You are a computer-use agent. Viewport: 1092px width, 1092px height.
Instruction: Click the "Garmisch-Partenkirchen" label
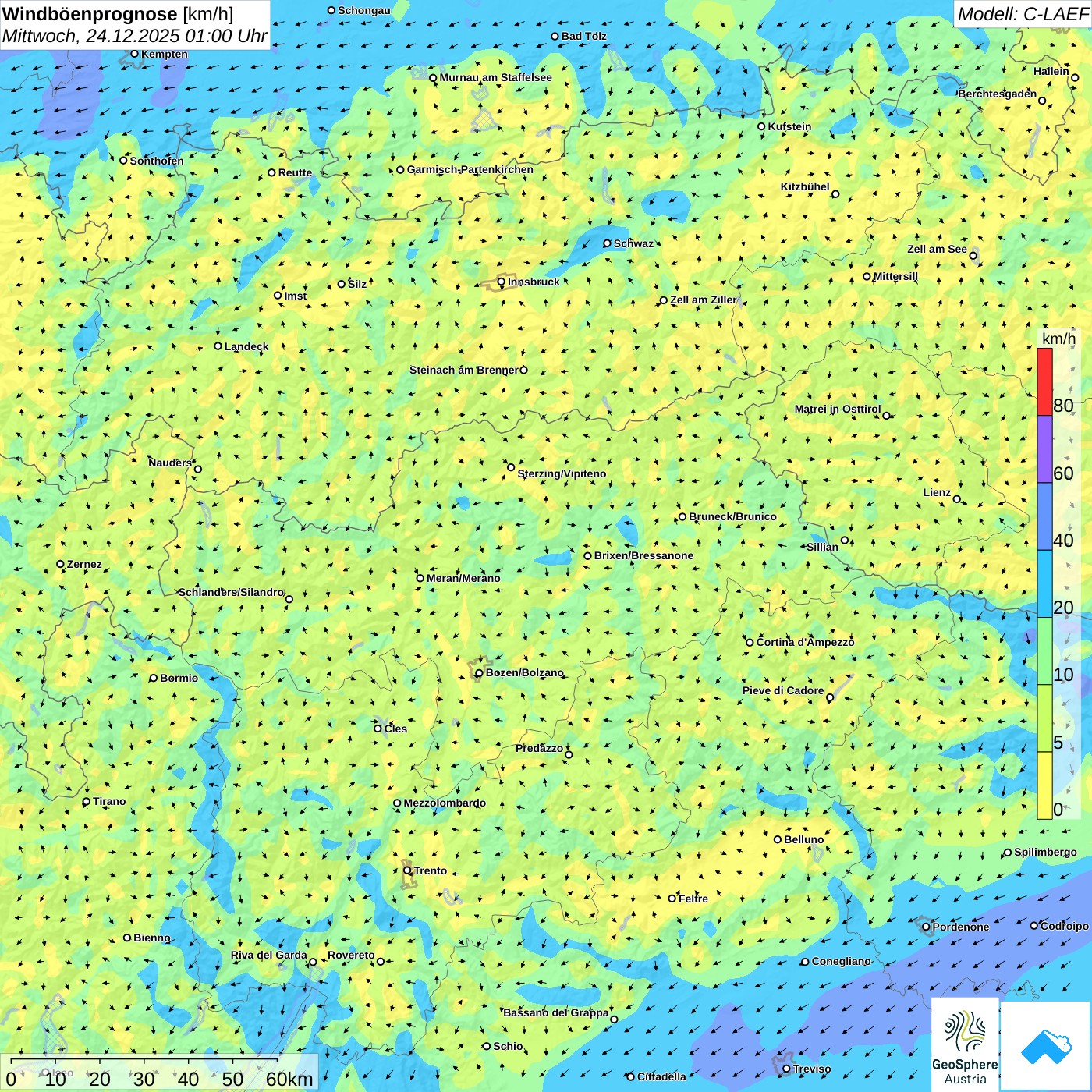pyautogui.click(x=470, y=169)
